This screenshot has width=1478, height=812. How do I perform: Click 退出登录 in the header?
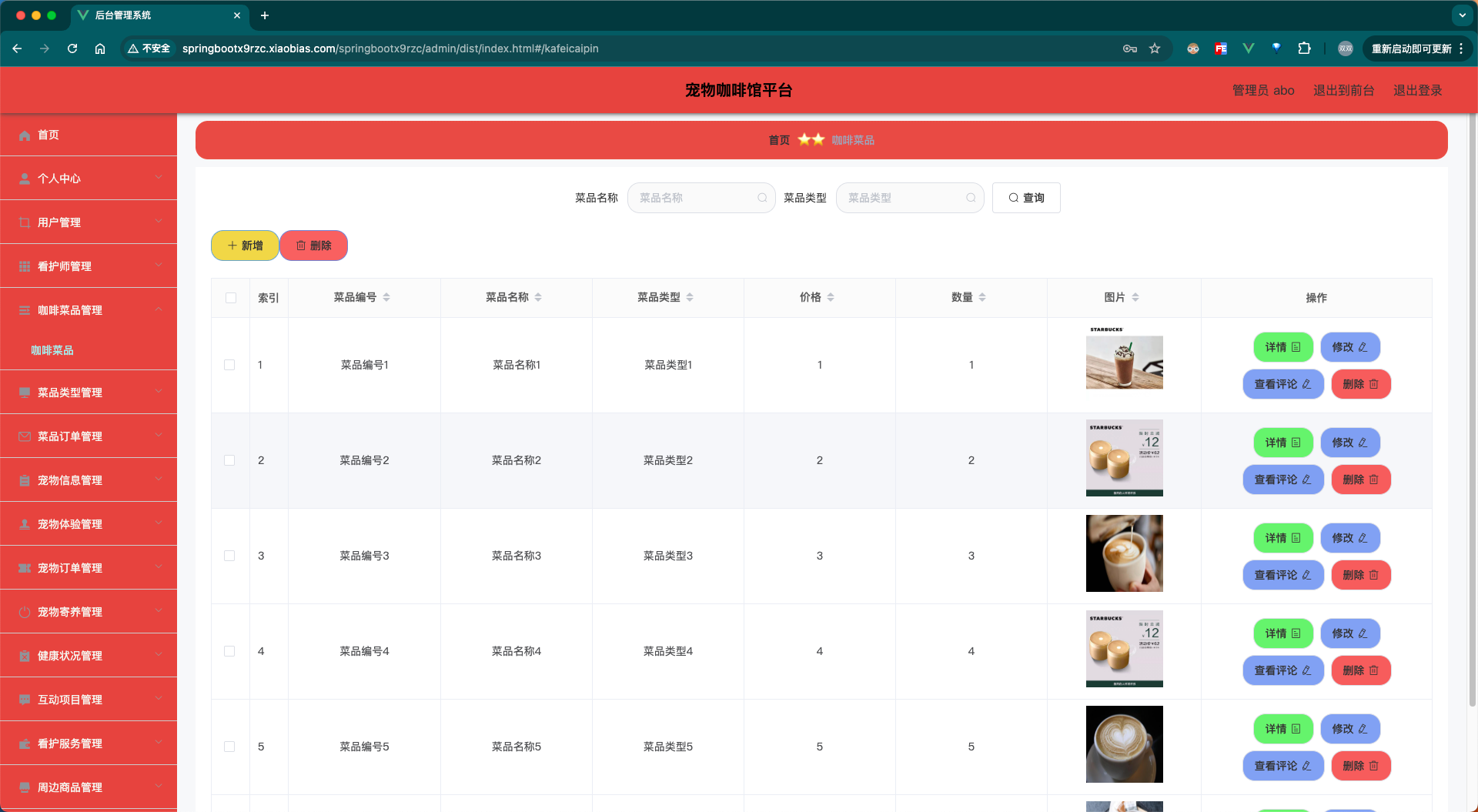point(1417,91)
